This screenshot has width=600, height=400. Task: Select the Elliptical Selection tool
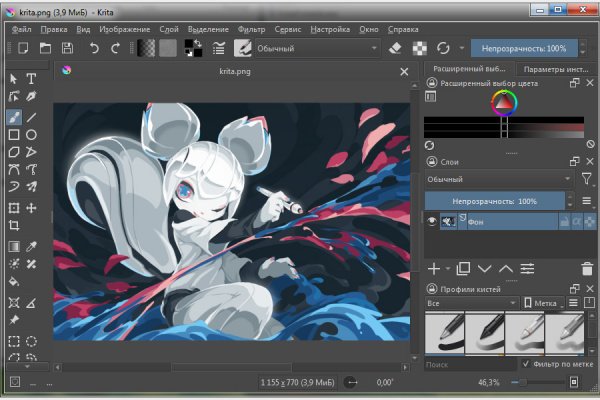pyautogui.click(x=31, y=341)
